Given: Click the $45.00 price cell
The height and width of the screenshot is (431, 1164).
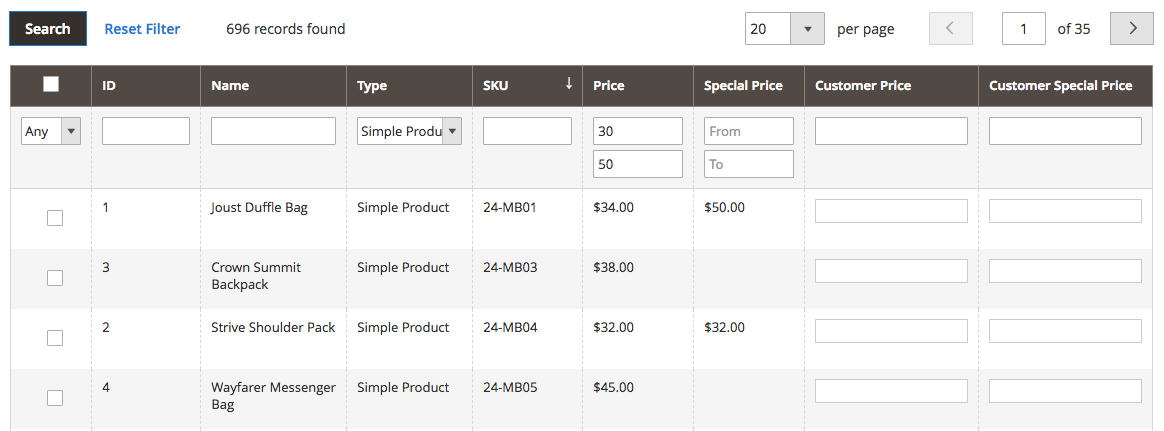Looking at the screenshot, I should pos(614,388).
